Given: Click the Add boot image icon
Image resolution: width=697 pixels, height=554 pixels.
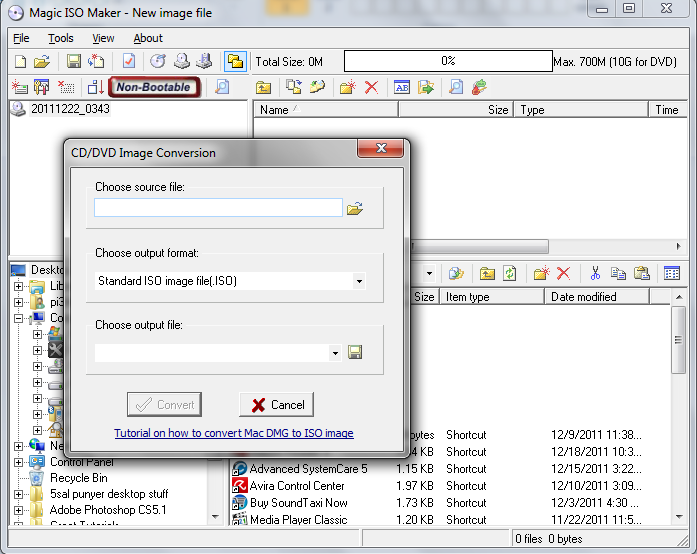Looking at the screenshot, I should [20, 87].
